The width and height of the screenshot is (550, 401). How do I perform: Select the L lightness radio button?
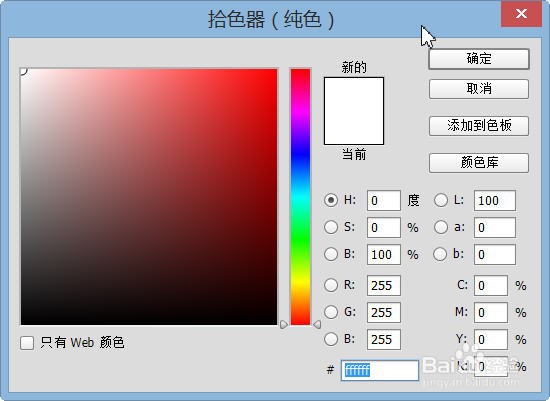coord(441,200)
